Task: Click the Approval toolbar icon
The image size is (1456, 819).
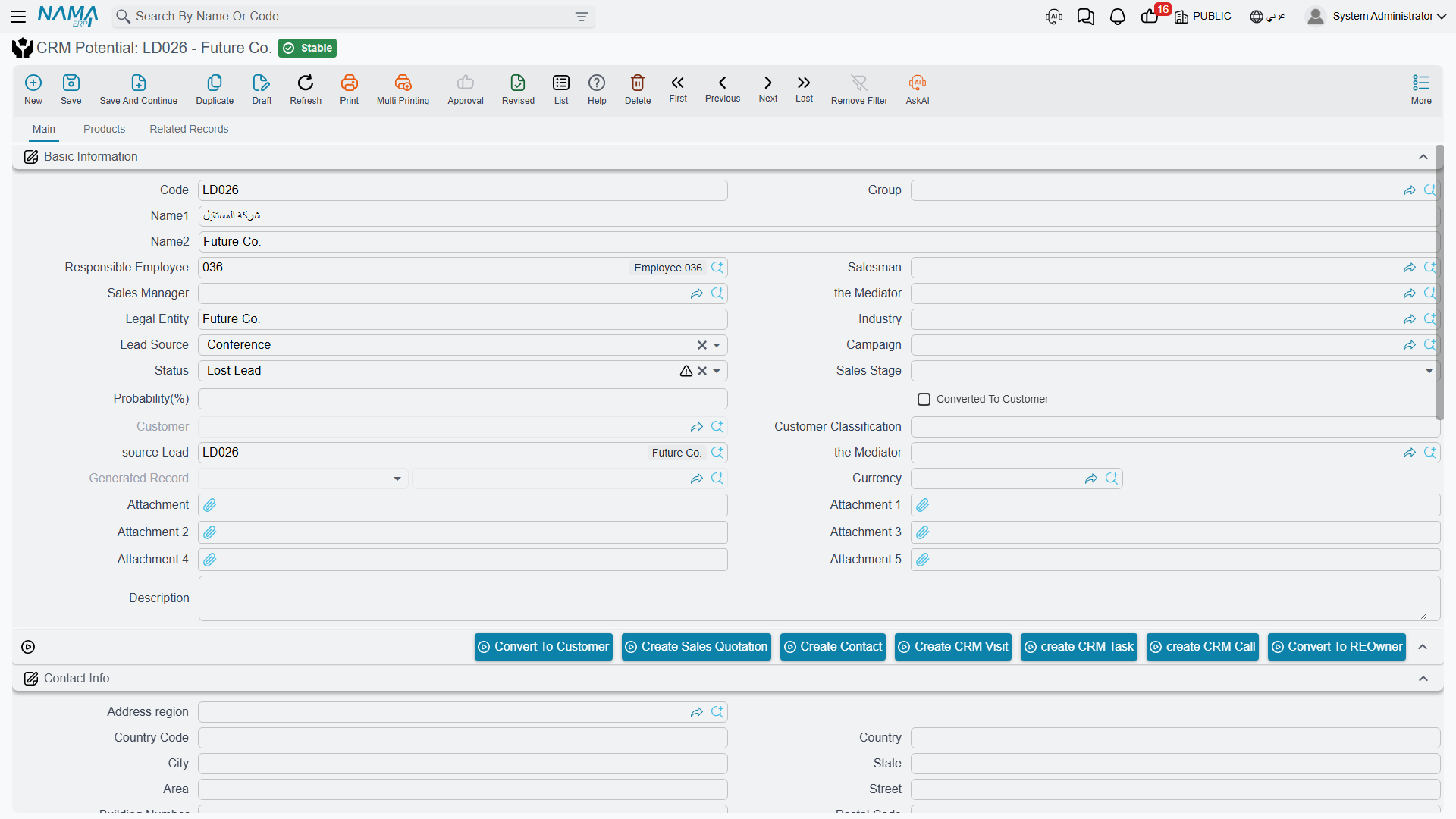Action: 466,89
